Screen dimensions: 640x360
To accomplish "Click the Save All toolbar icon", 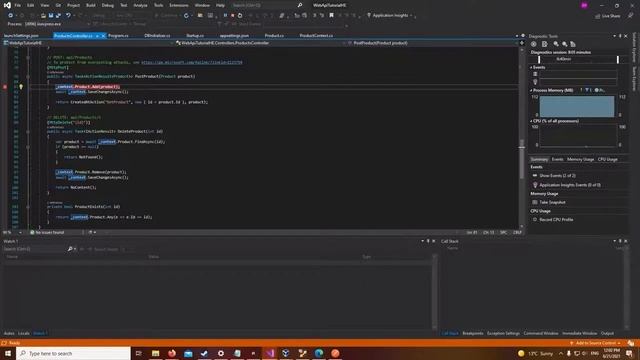I will pos(58,16).
